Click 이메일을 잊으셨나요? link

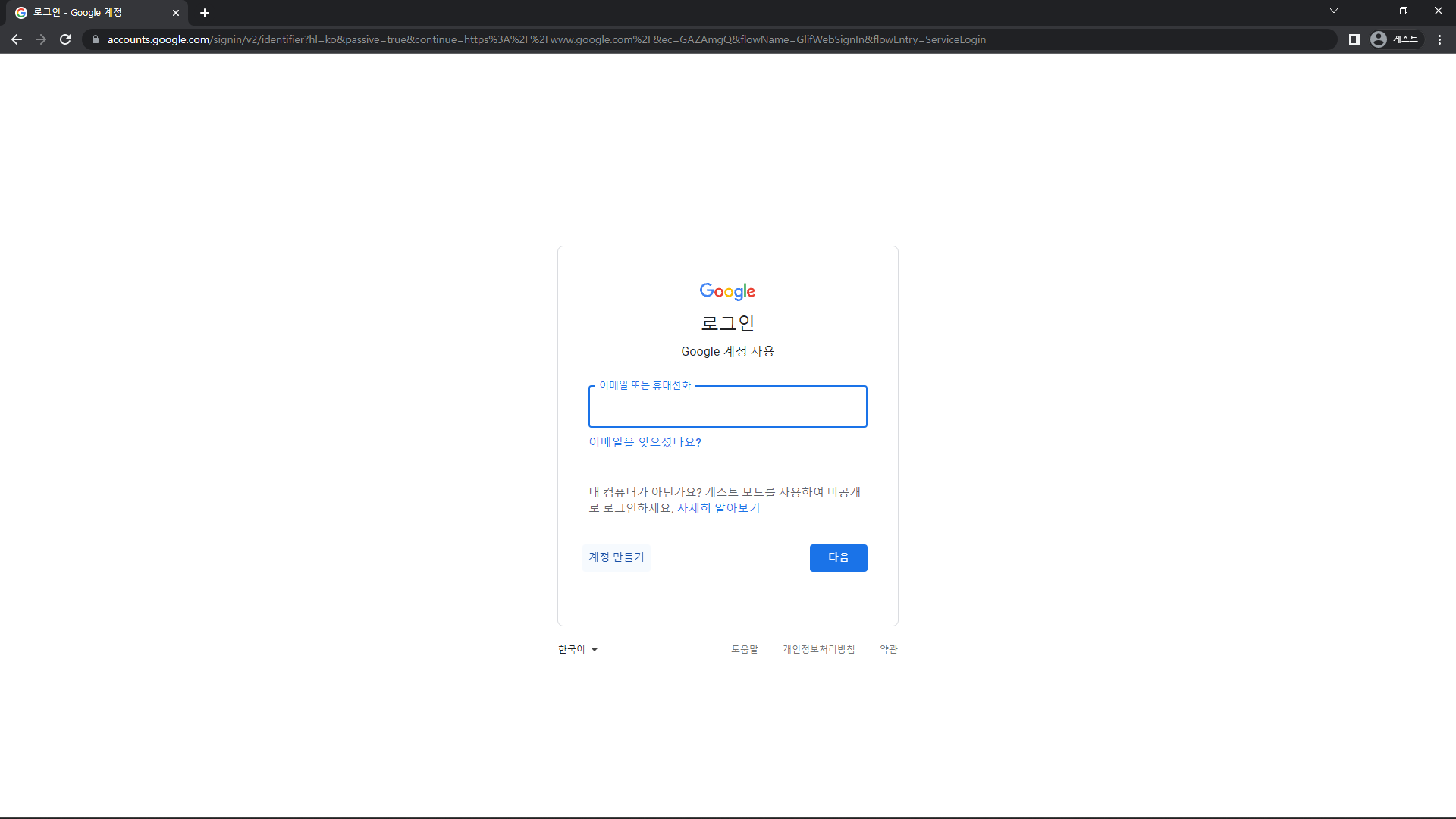(645, 442)
